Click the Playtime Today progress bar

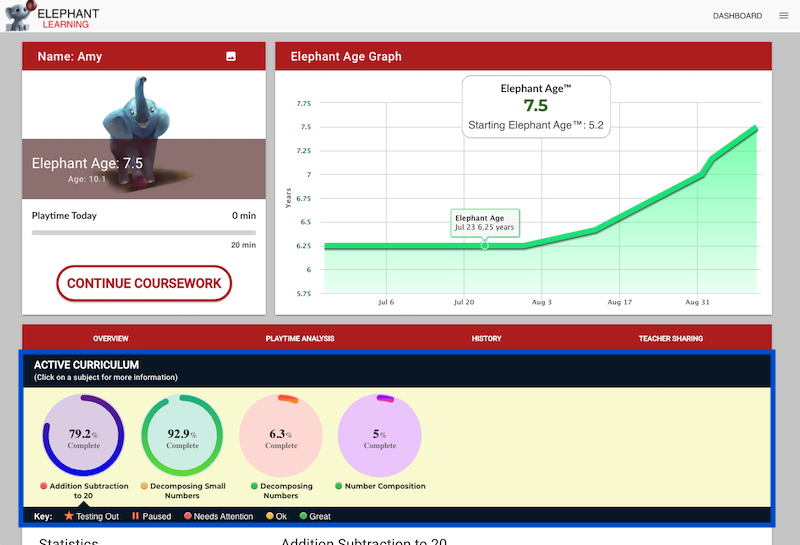(x=144, y=233)
